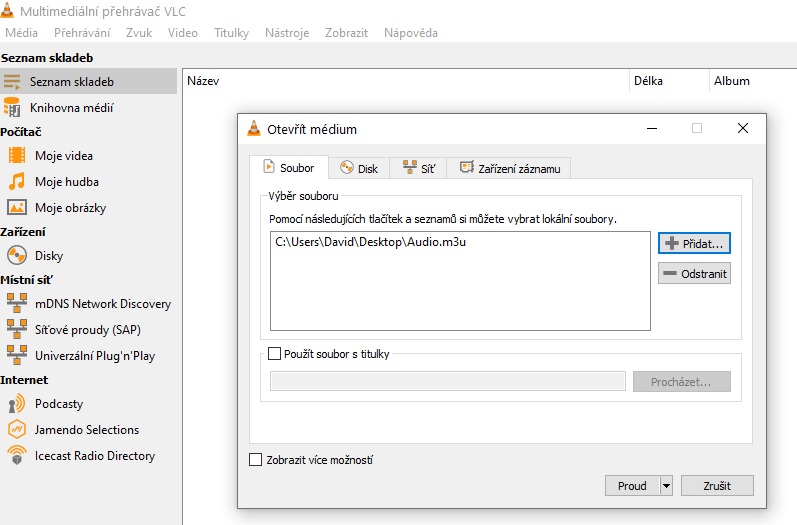Select Moje obrázky label in sidebar

coord(71,208)
